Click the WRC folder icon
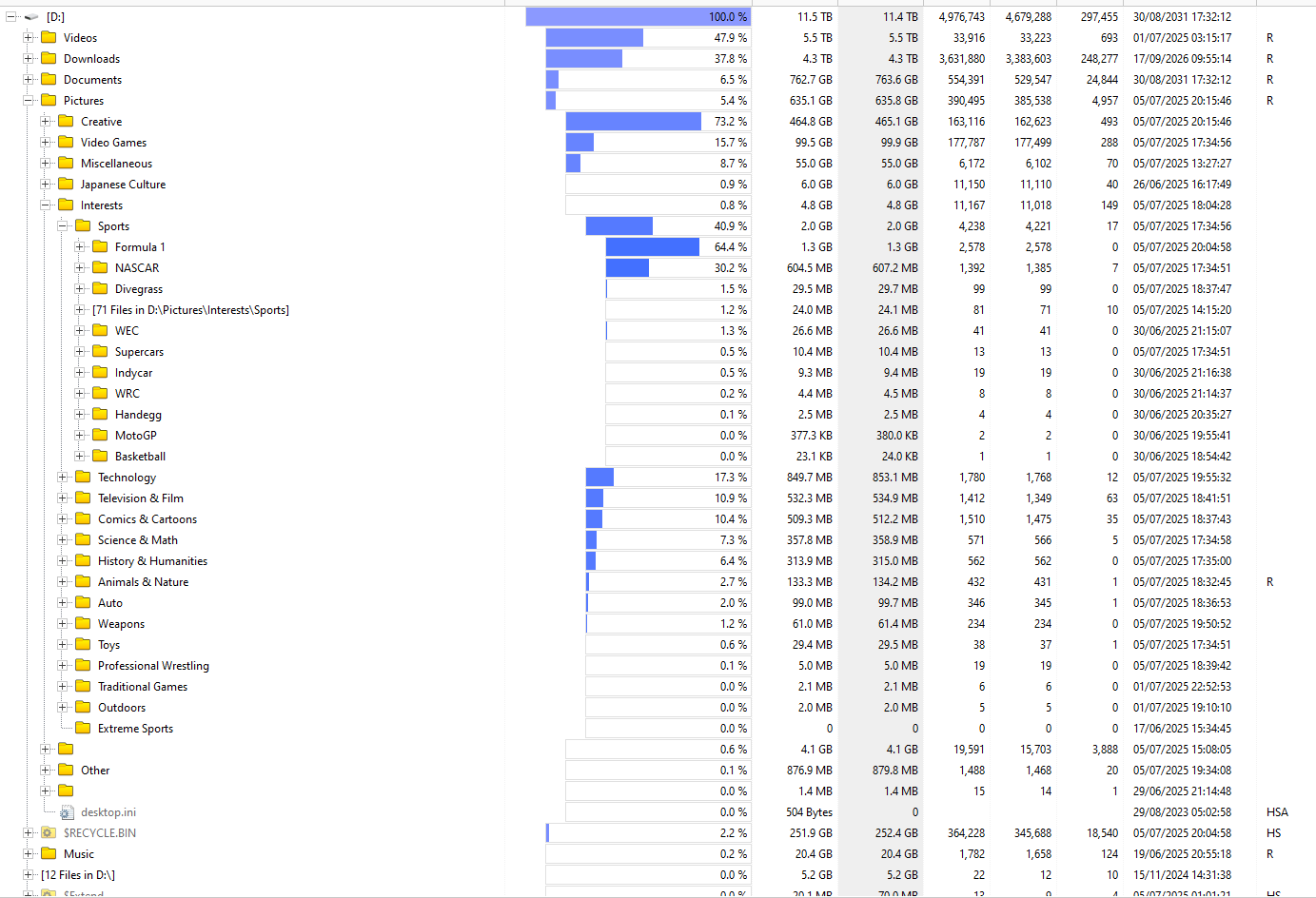Viewport: 1316px width, 898px height. point(100,394)
